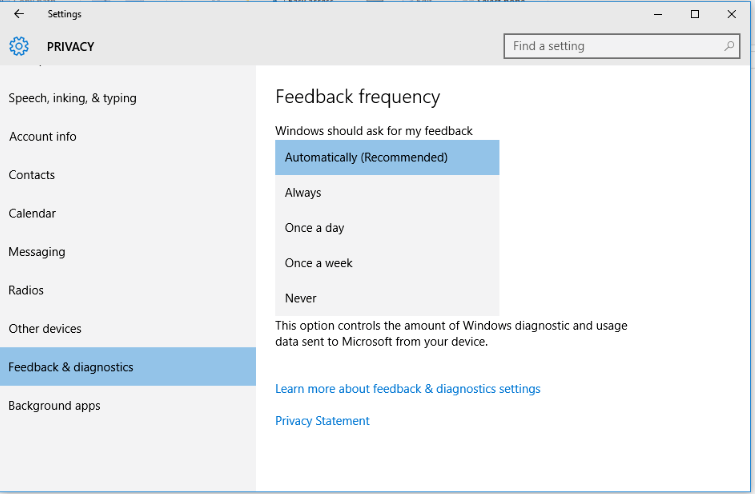This screenshot has height=494, width=755.
Task: Open Contacts privacy page
Action: [32, 175]
